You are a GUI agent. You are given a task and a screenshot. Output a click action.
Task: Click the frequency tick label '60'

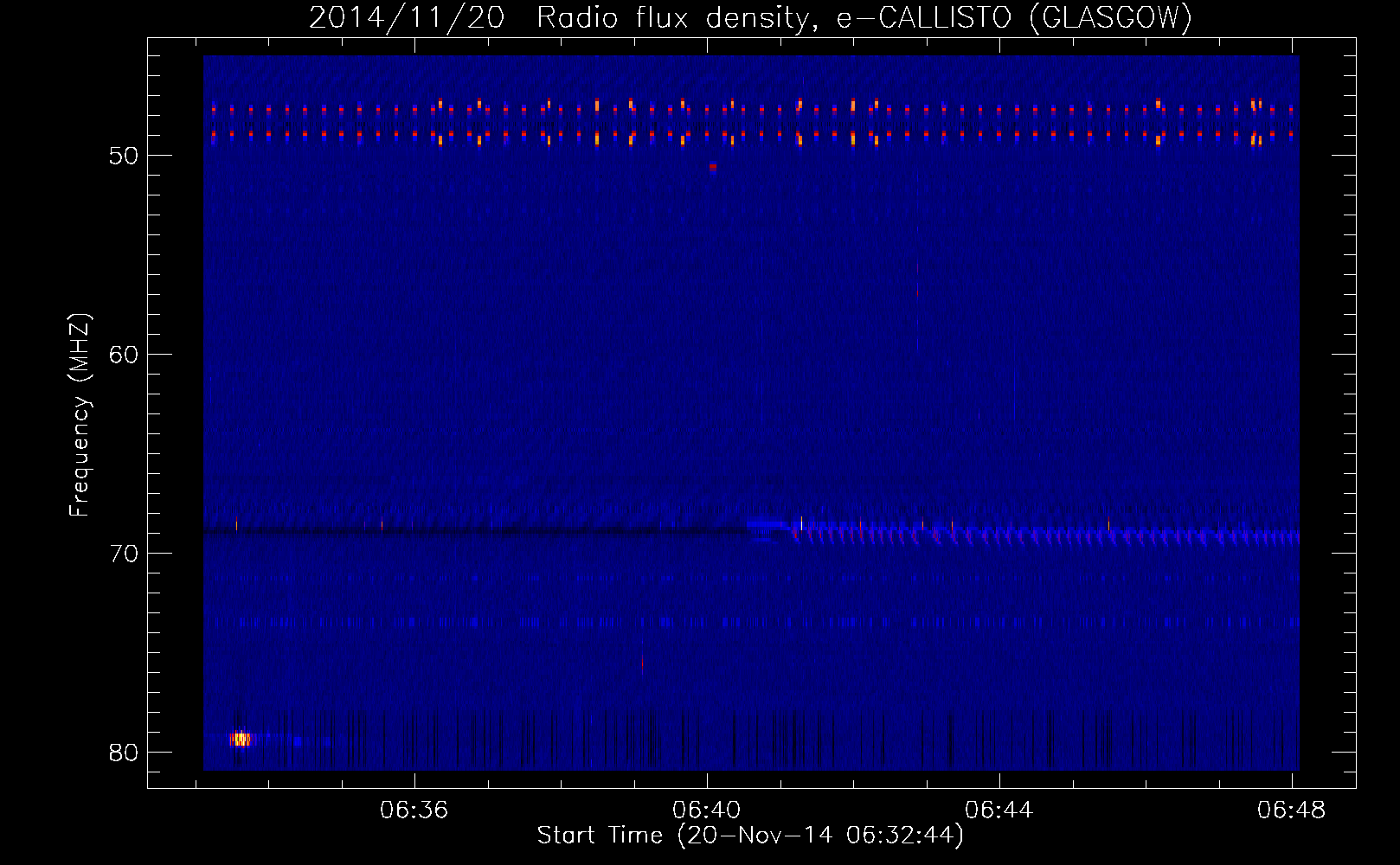[124, 355]
